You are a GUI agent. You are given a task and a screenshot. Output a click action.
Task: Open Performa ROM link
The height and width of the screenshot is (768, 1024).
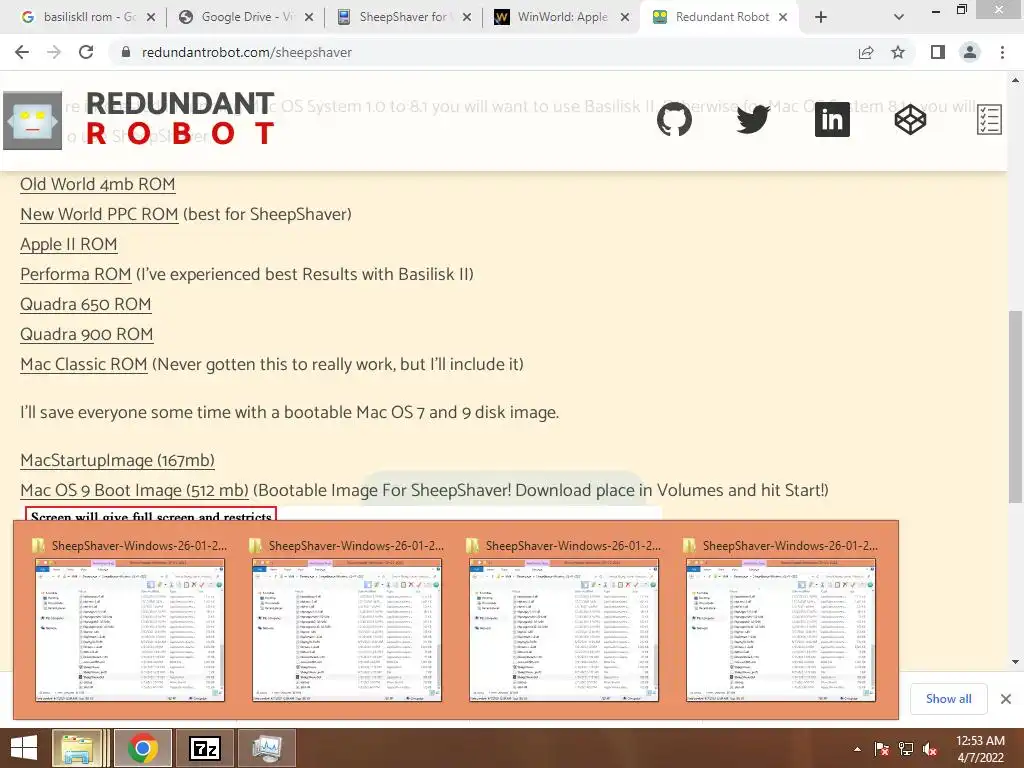click(x=76, y=274)
